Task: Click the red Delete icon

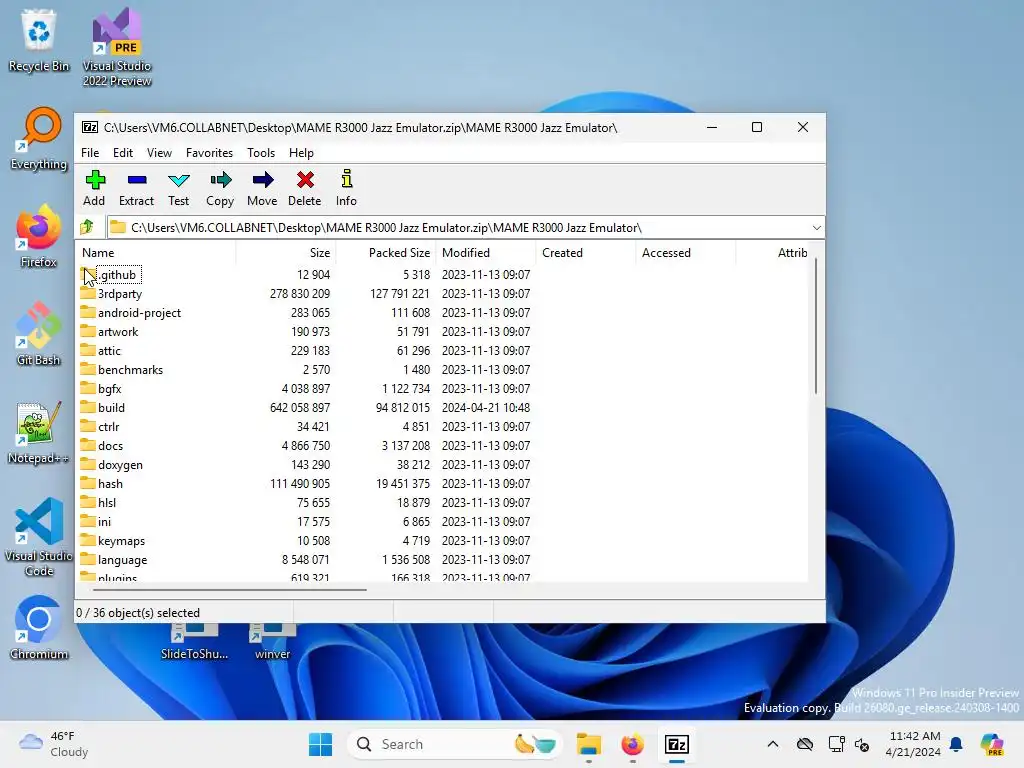Action: [305, 180]
